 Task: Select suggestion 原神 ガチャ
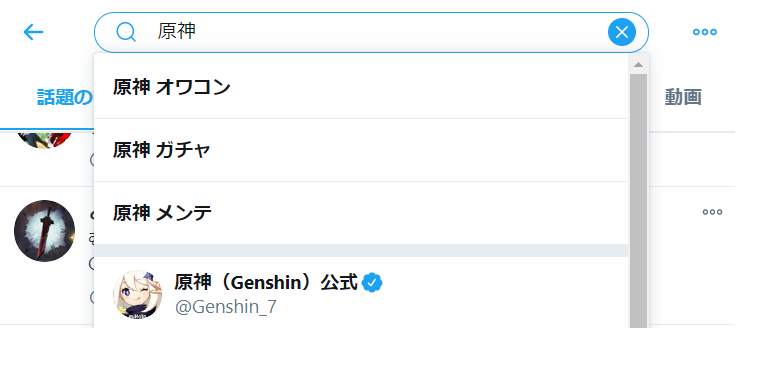click(361, 150)
